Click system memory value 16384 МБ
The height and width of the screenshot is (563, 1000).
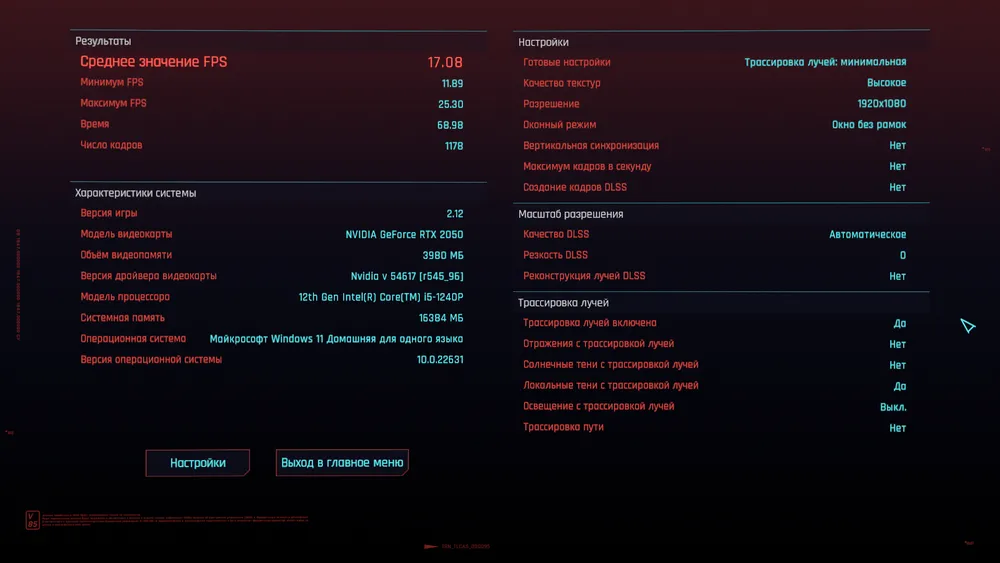[441, 318]
